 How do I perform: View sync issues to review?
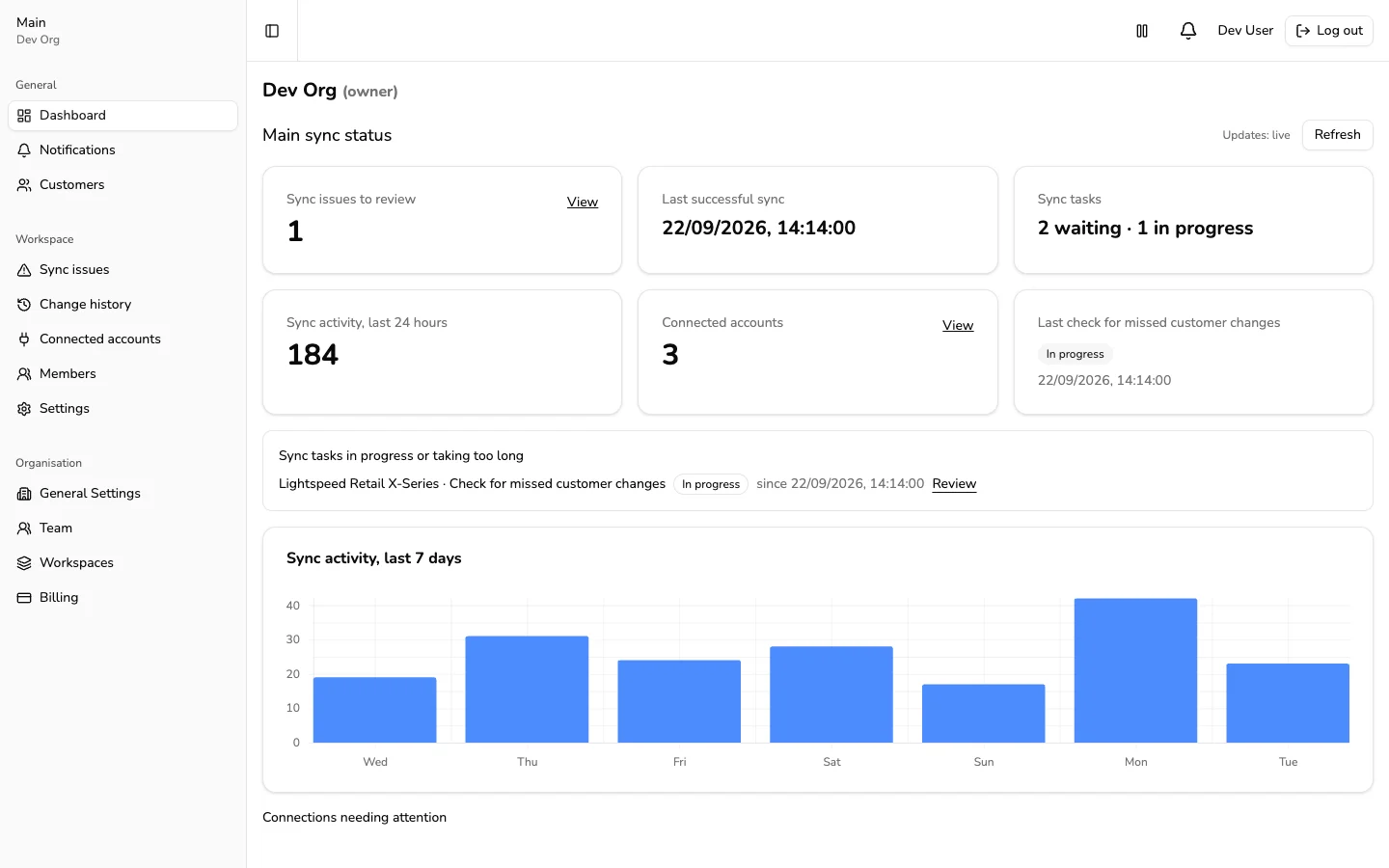tap(583, 203)
